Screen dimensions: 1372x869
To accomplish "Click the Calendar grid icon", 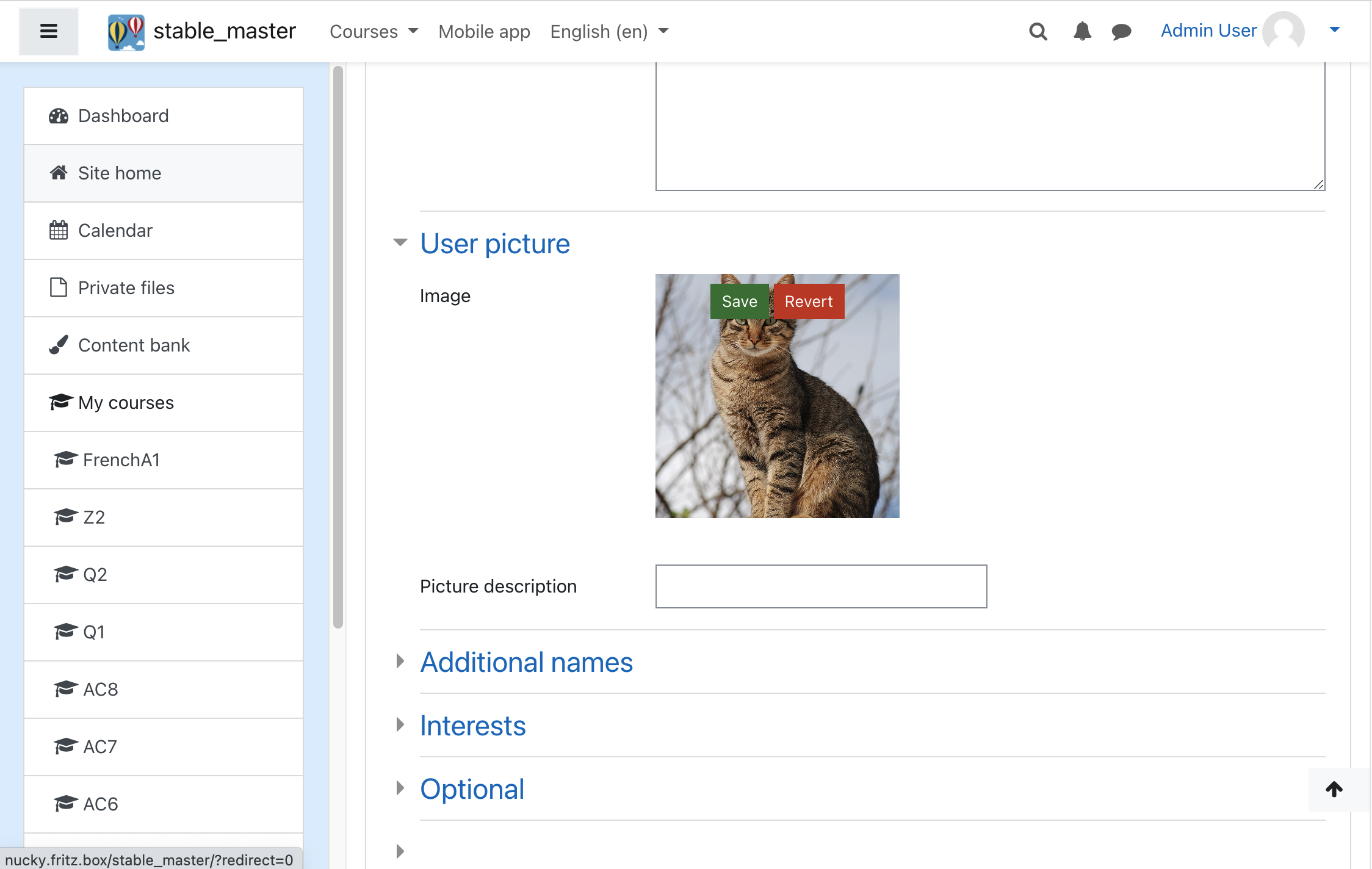I will click(59, 231).
